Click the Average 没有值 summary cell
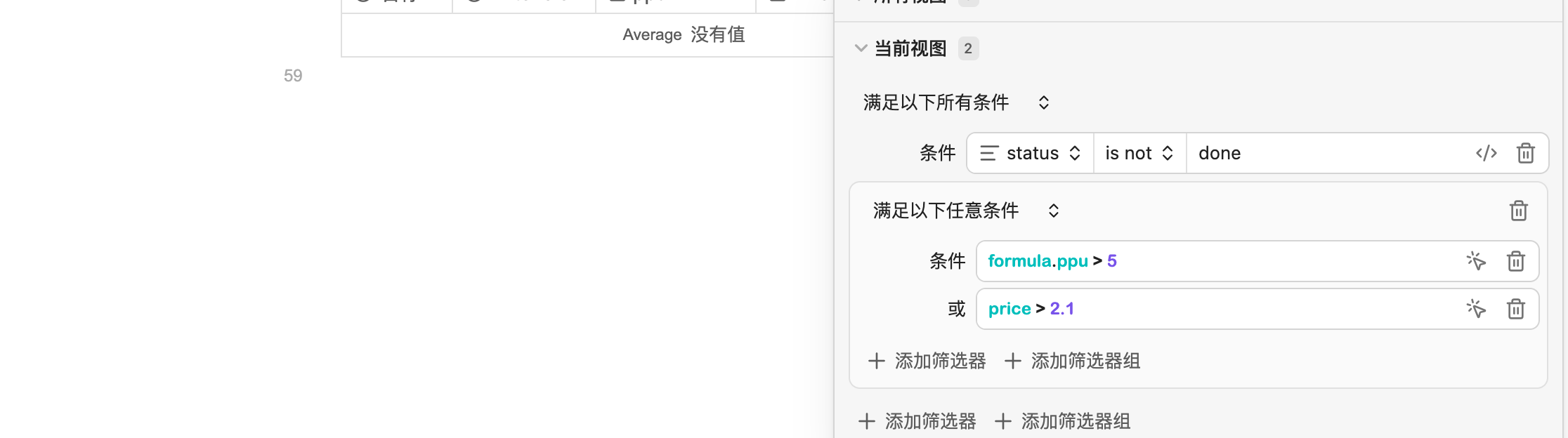Image resolution: width=1568 pixels, height=438 pixels. tap(684, 34)
